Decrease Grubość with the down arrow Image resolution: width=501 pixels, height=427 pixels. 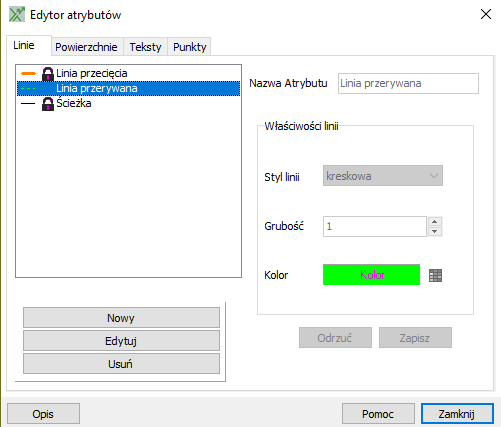pyautogui.click(x=435, y=232)
